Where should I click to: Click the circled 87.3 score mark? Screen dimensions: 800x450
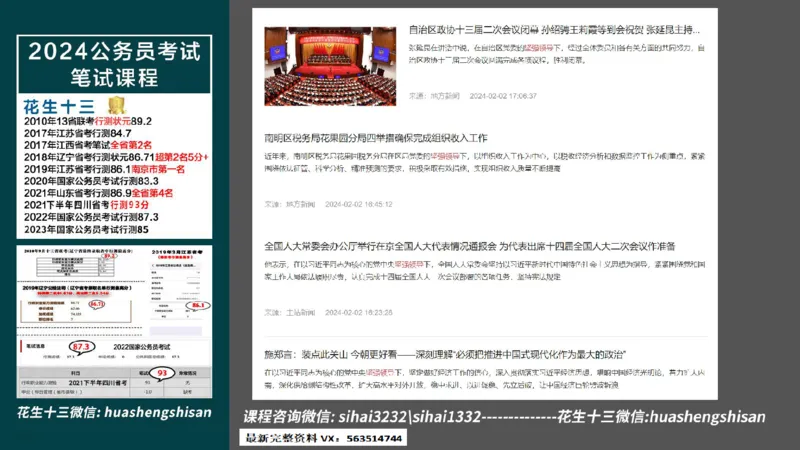(x=82, y=347)
